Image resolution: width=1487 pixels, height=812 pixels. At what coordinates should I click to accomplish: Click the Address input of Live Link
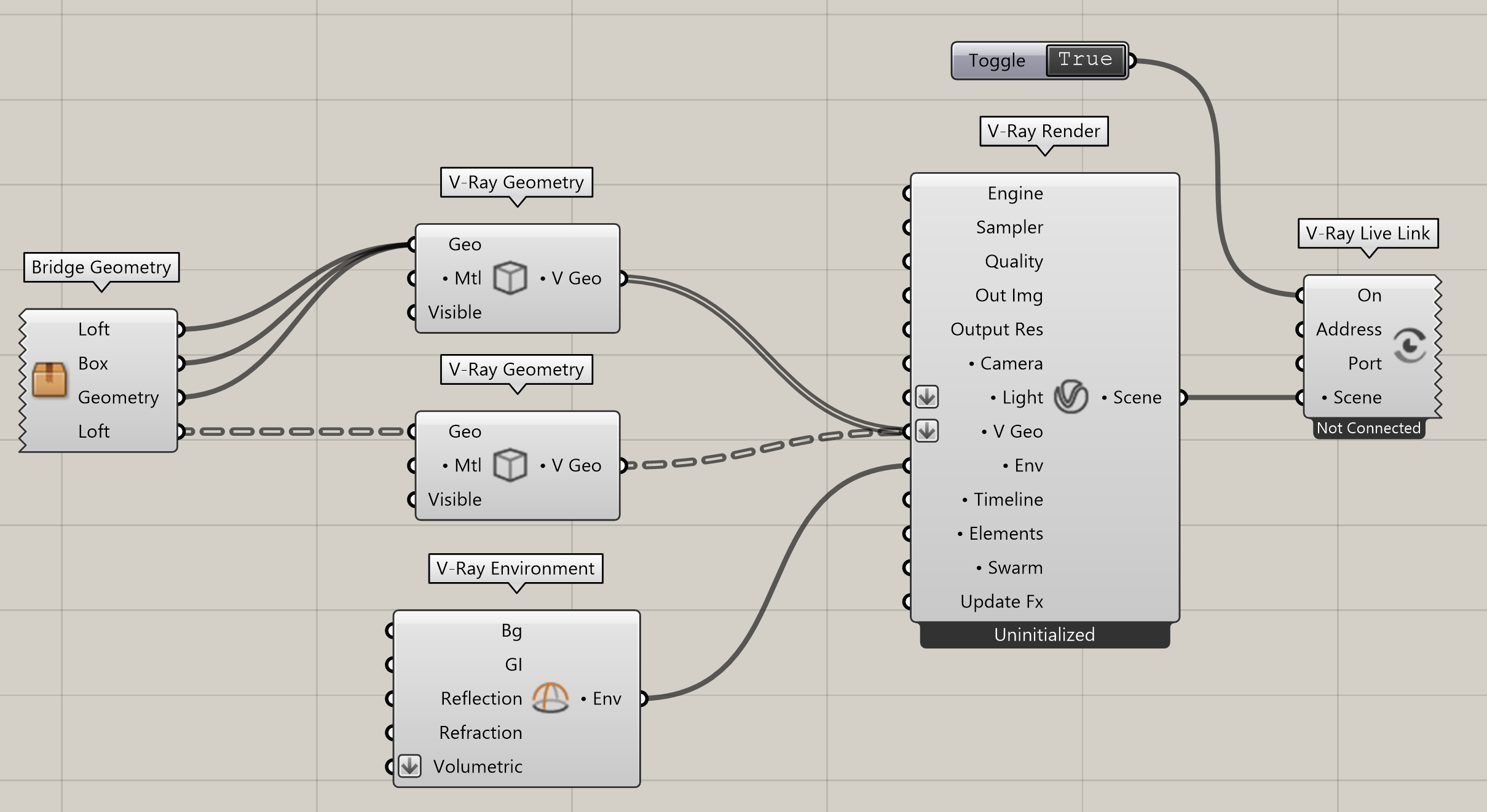click(1348, 329)
